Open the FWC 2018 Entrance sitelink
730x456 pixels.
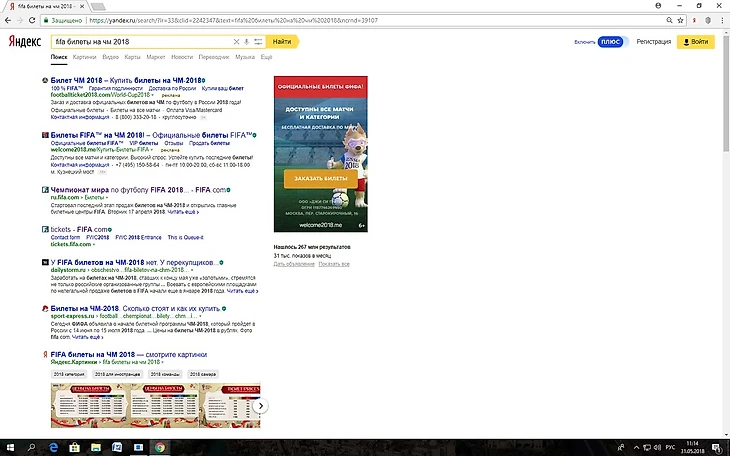click(x=138, y=238)
